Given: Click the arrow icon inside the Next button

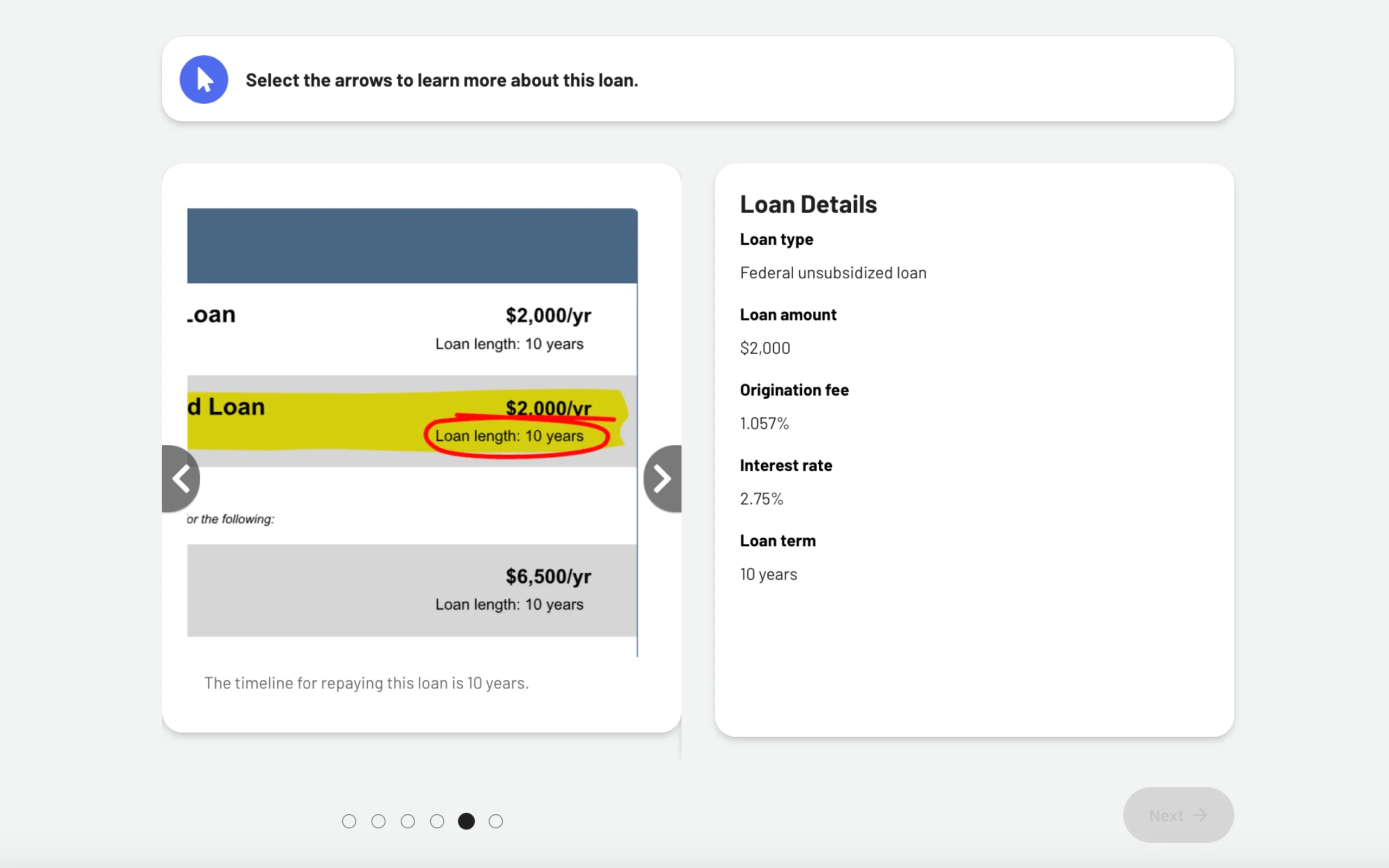Looking at the screenshot, I should pyautogui.click(x=1201, y=815).
